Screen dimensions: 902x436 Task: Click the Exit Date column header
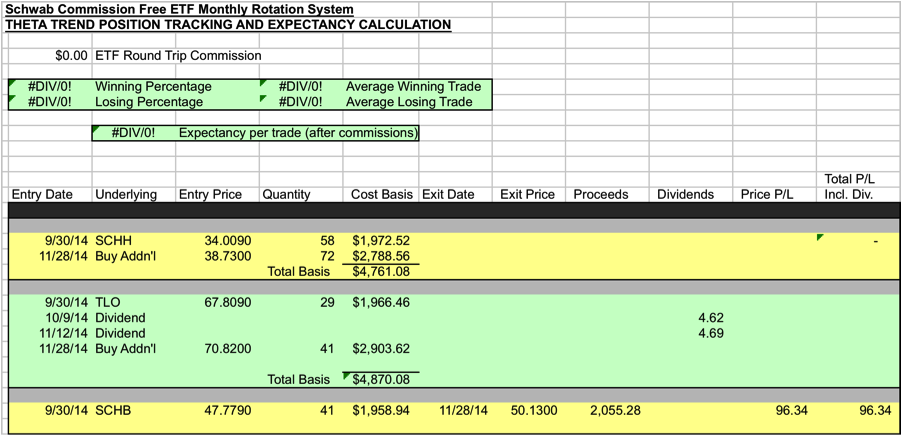448,195
